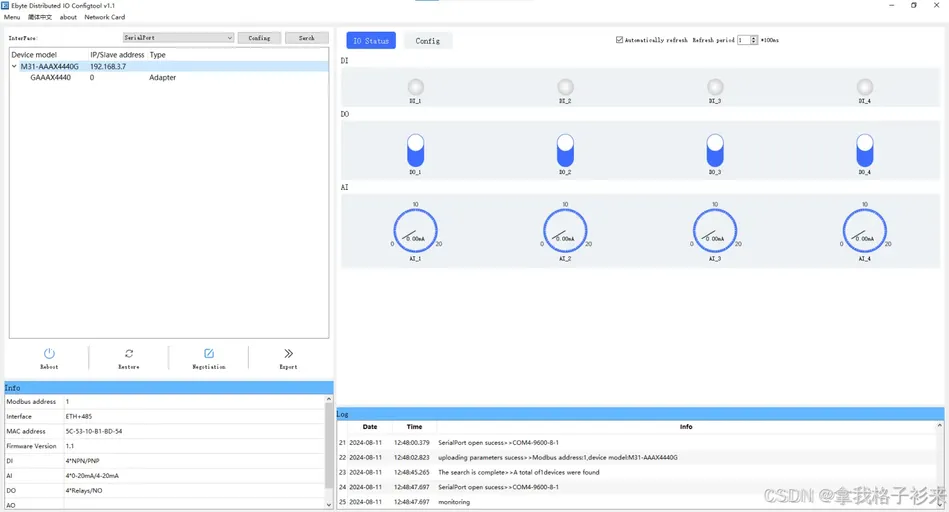Screen dimensions: 949x512
Task: Select the GAAAX4440 adapter row
Action: 169,77
